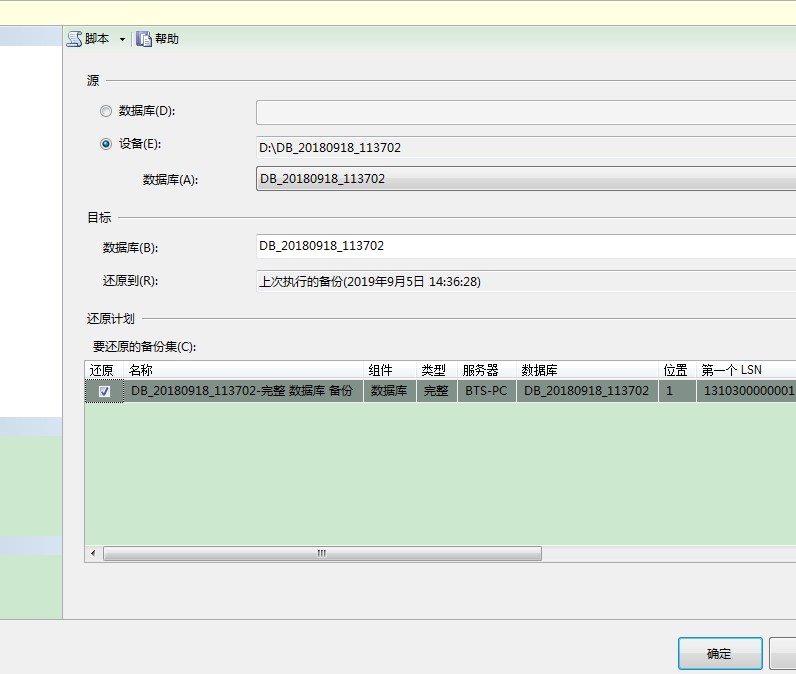Click the 完整 type cell
The width and height of the screenshot is (796, 674).
tap(437, 391)
